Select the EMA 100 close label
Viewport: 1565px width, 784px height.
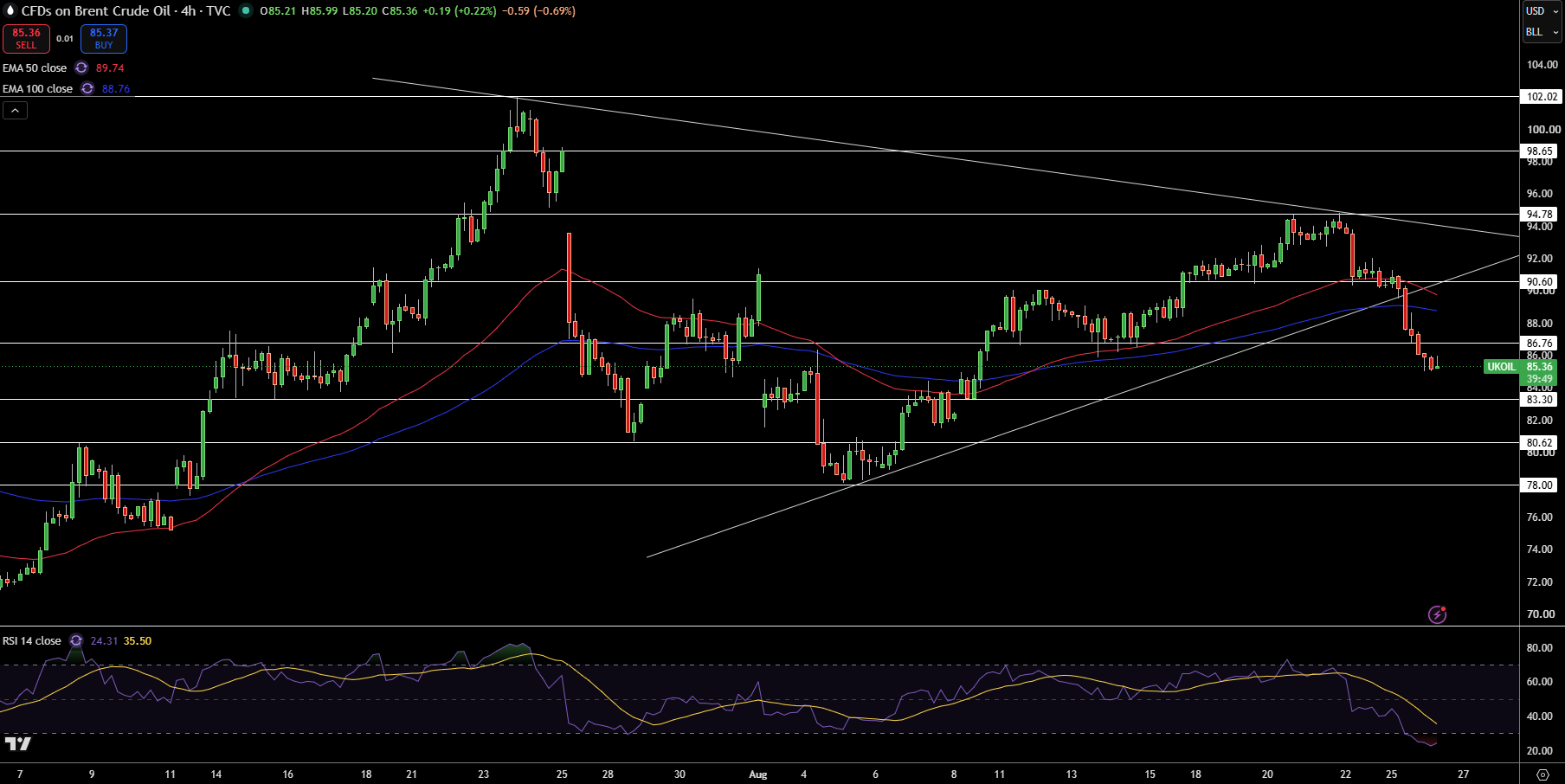(37, 88)
